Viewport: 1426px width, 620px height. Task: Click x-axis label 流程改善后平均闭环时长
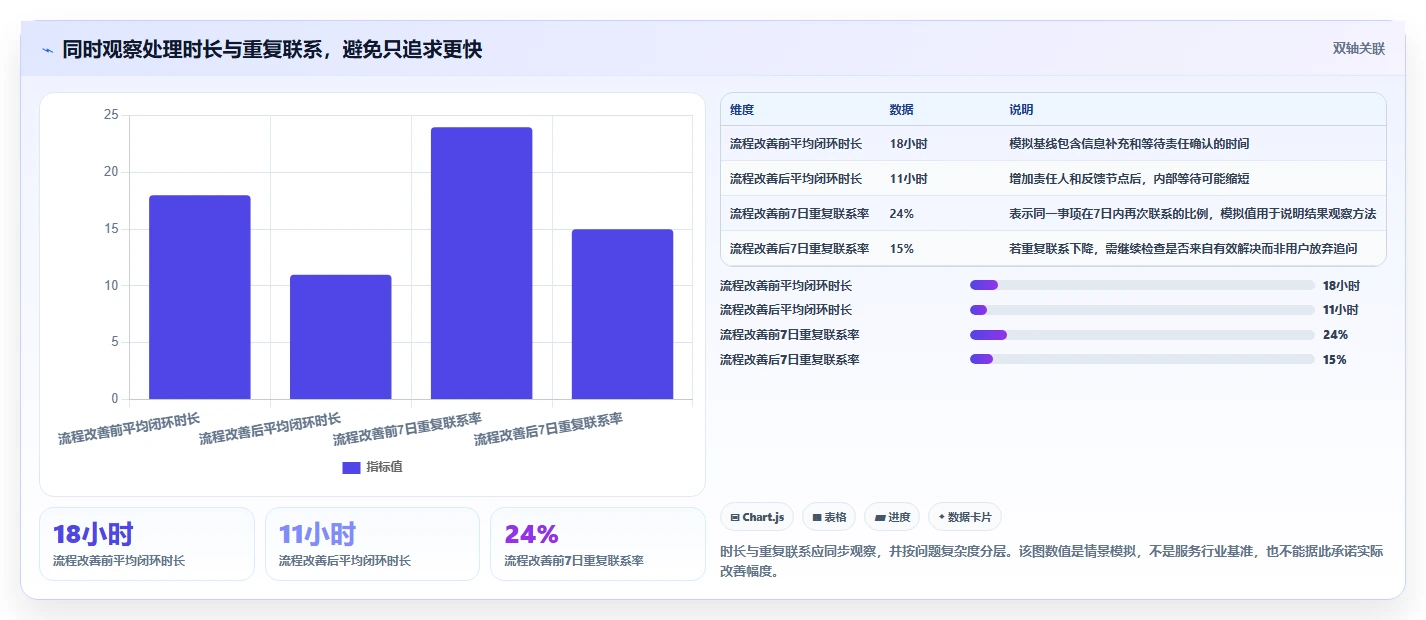[x=270, y=429]
